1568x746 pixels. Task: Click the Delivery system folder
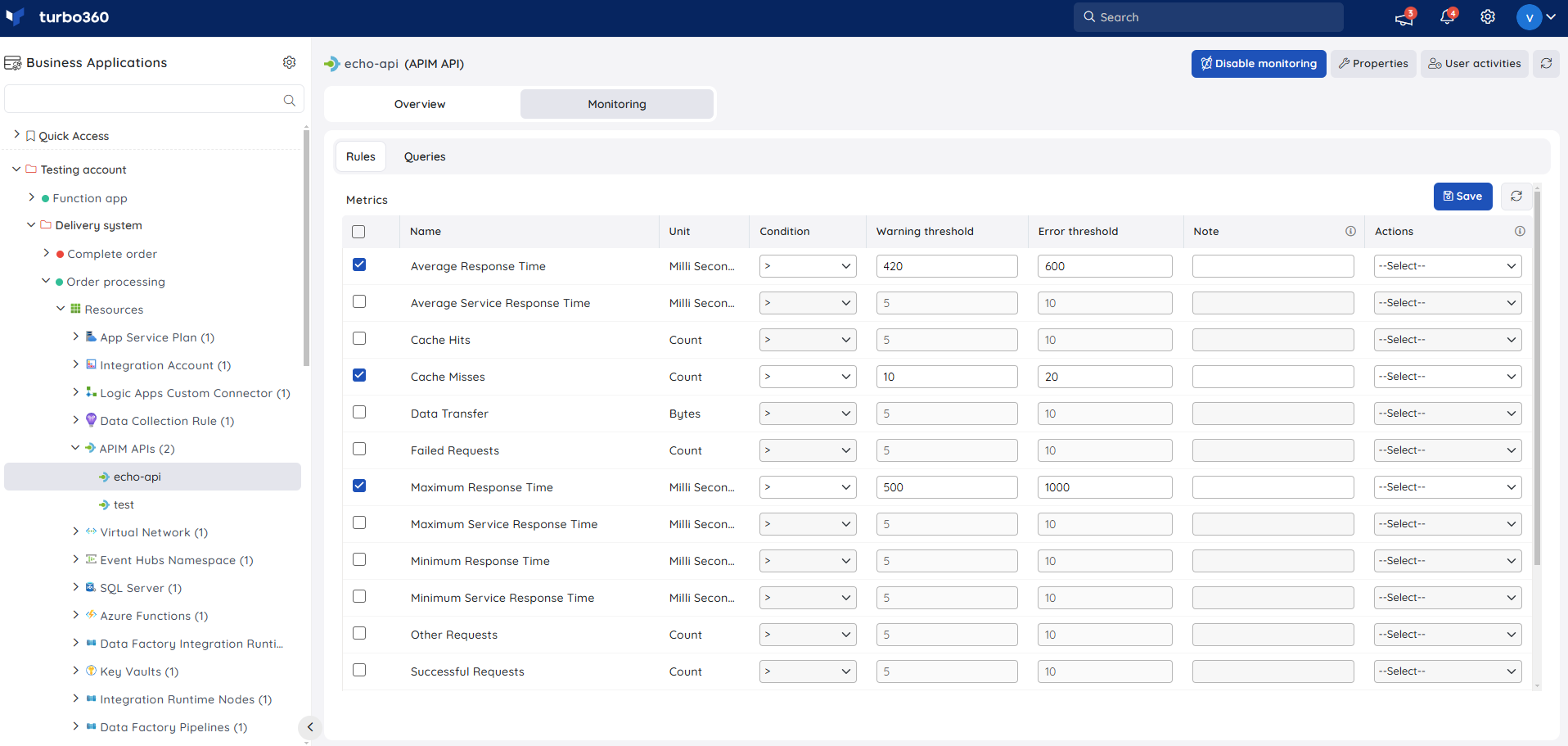[x=98, y=225]
